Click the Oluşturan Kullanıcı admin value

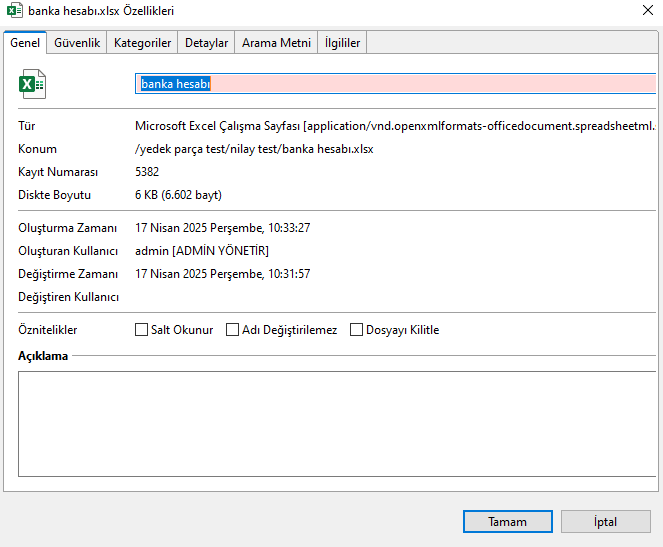pos(201,250)
